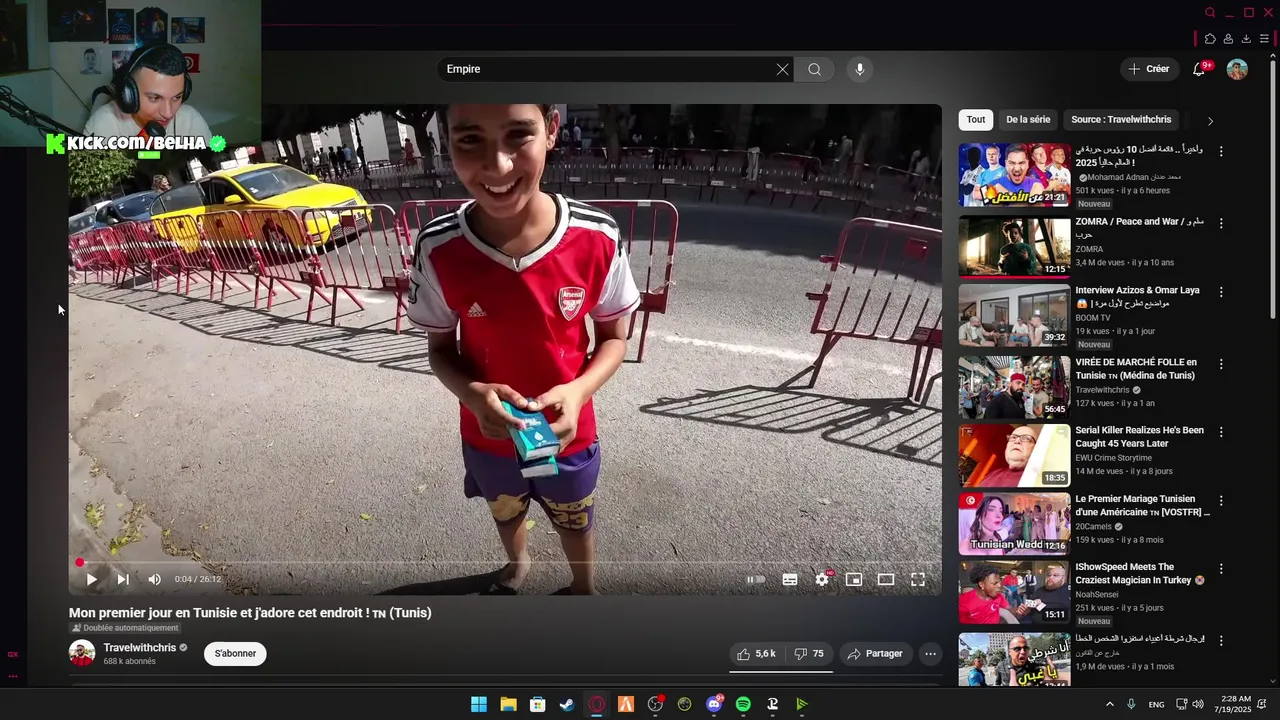Open volume control in system tray
This screenshot has width=1280, height=720.
pyautogui.click(x=1198, y=704)
